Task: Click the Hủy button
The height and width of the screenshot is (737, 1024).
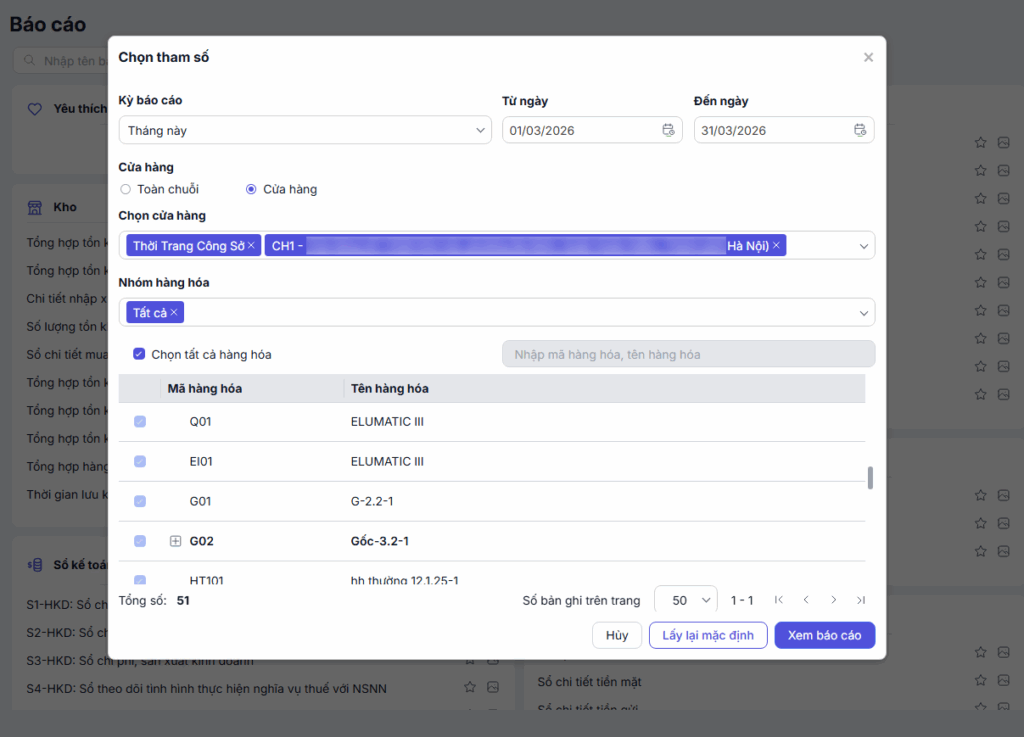Action: pyautogui.click(x=617, y=635)
